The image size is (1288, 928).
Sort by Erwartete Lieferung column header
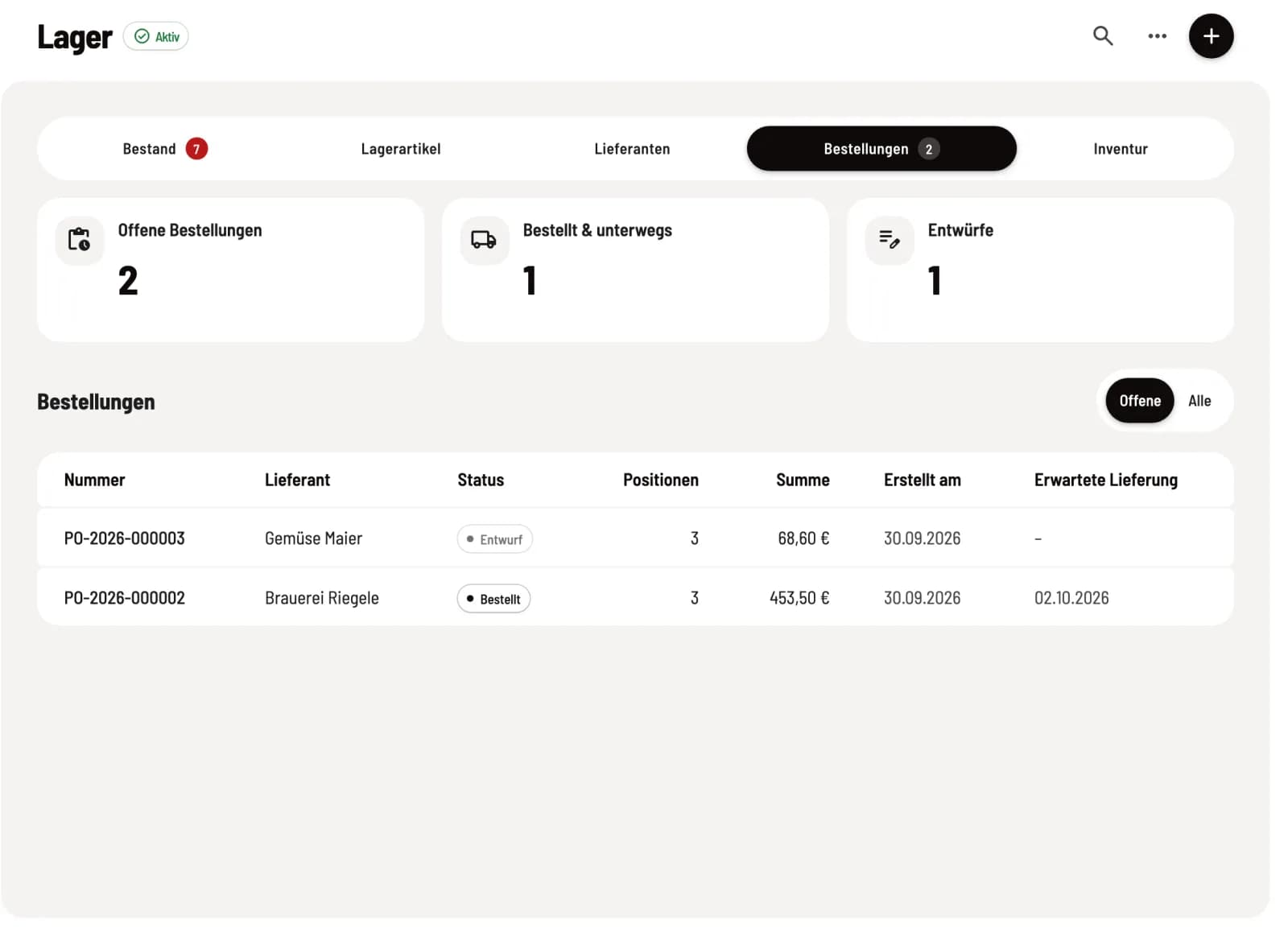(1106, 480)
